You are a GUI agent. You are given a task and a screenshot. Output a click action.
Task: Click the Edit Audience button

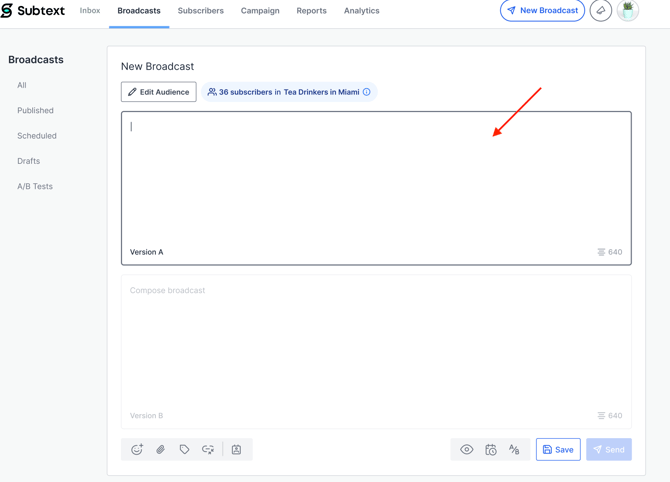click(159, 92)
